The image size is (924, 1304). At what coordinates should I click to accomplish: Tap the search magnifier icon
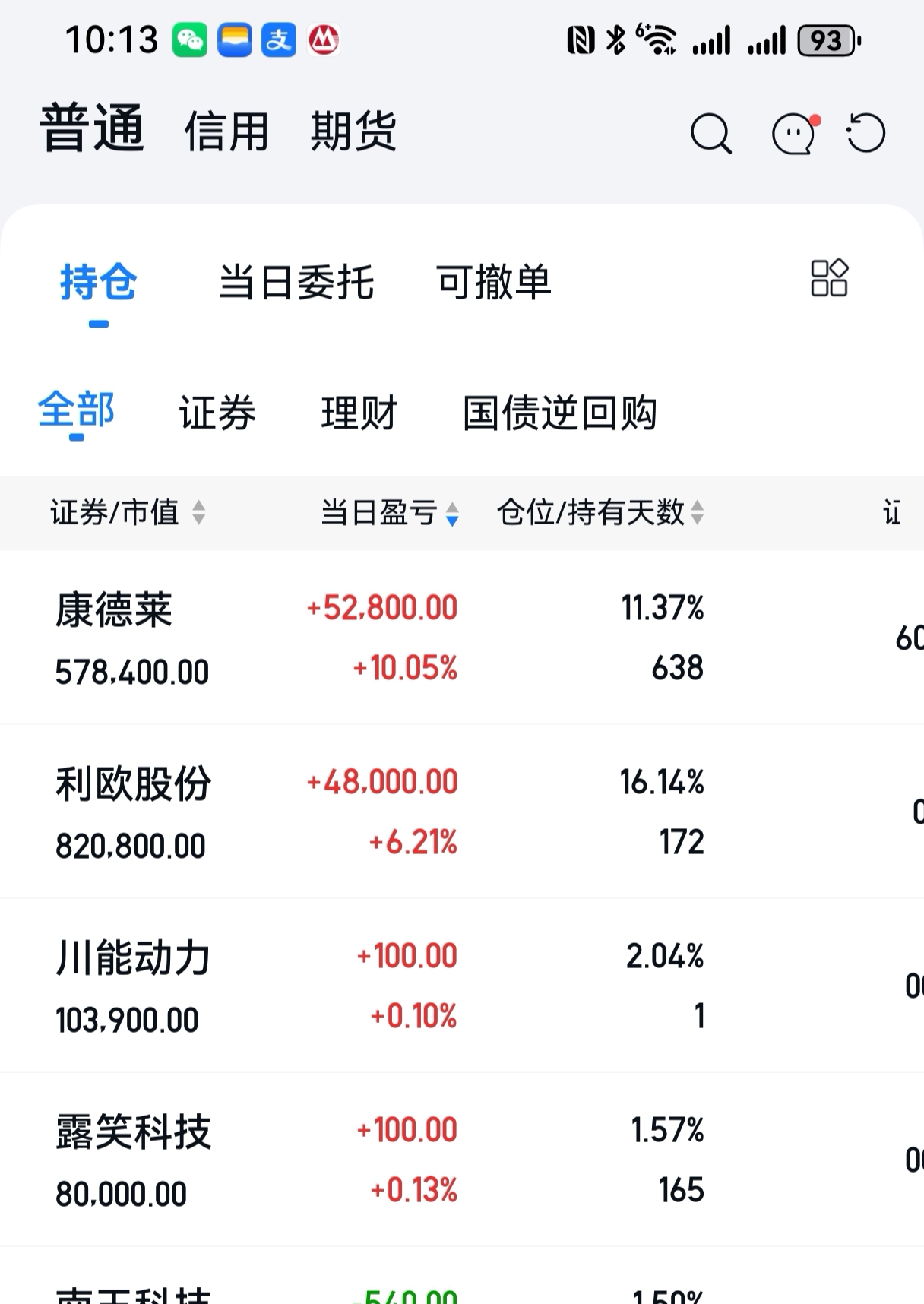[x=710, y=135]
